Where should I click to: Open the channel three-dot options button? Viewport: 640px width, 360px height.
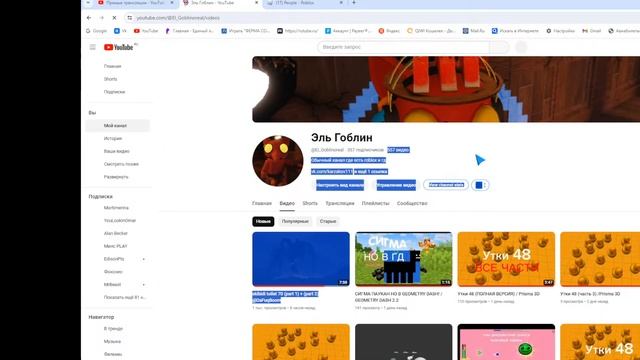[x=480, y=185]
